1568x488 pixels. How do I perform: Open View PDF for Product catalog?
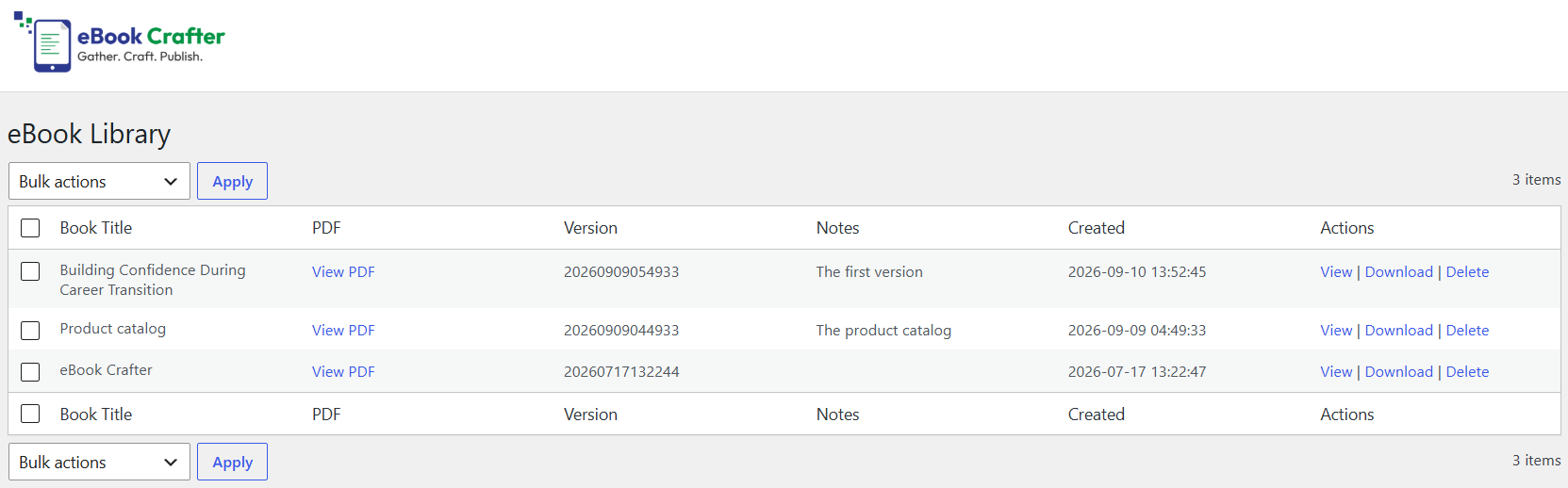[x=343, y=330]
